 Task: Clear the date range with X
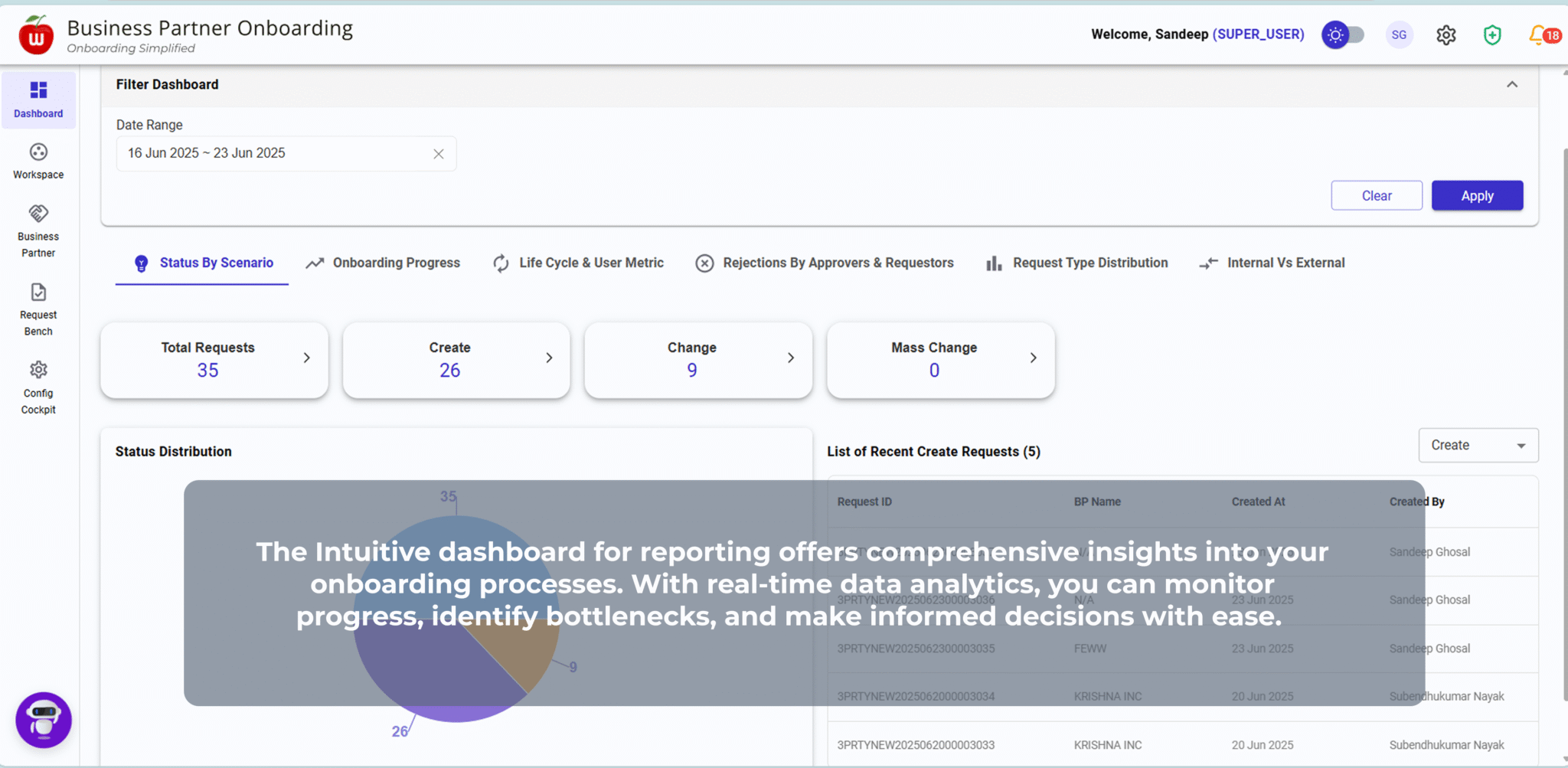pos(439,154)
